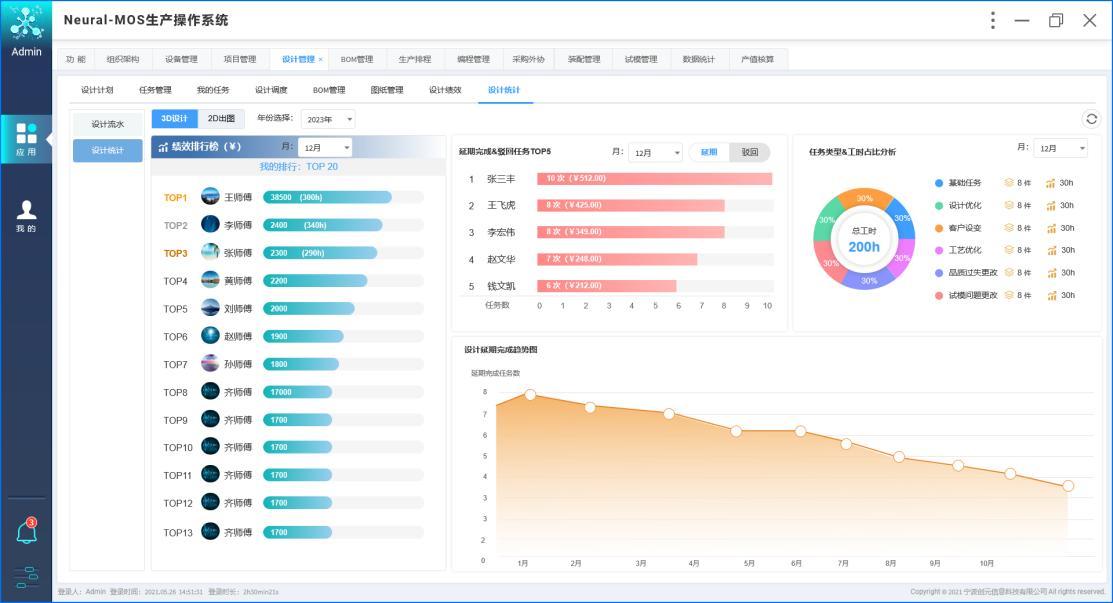This screenshot has height=603, width=1113.
Task: Click the 我的排行: TOP 20 link
Action: click(x=298, y=167)
